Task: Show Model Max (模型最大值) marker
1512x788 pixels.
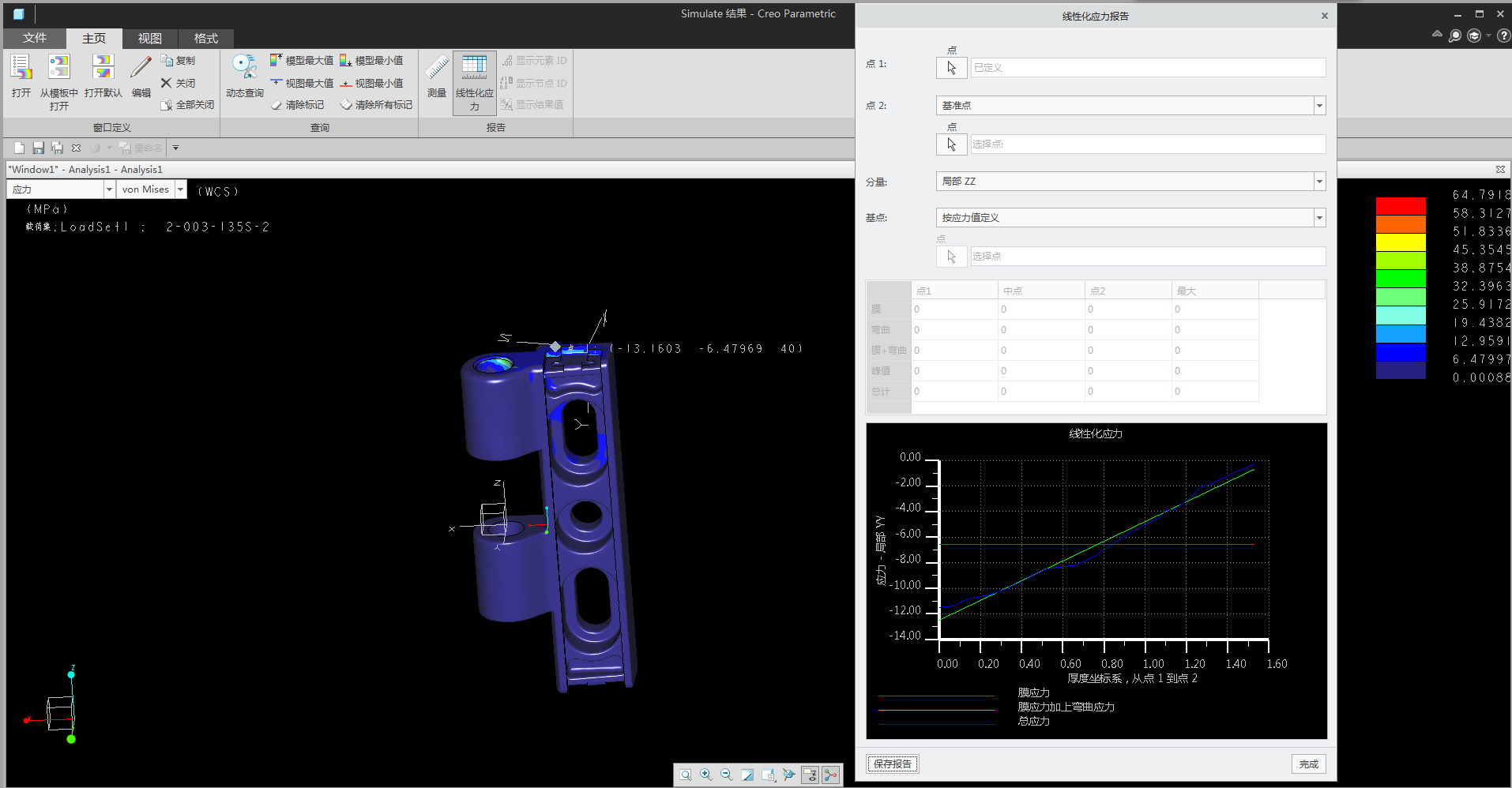Action: click(302, 60)
